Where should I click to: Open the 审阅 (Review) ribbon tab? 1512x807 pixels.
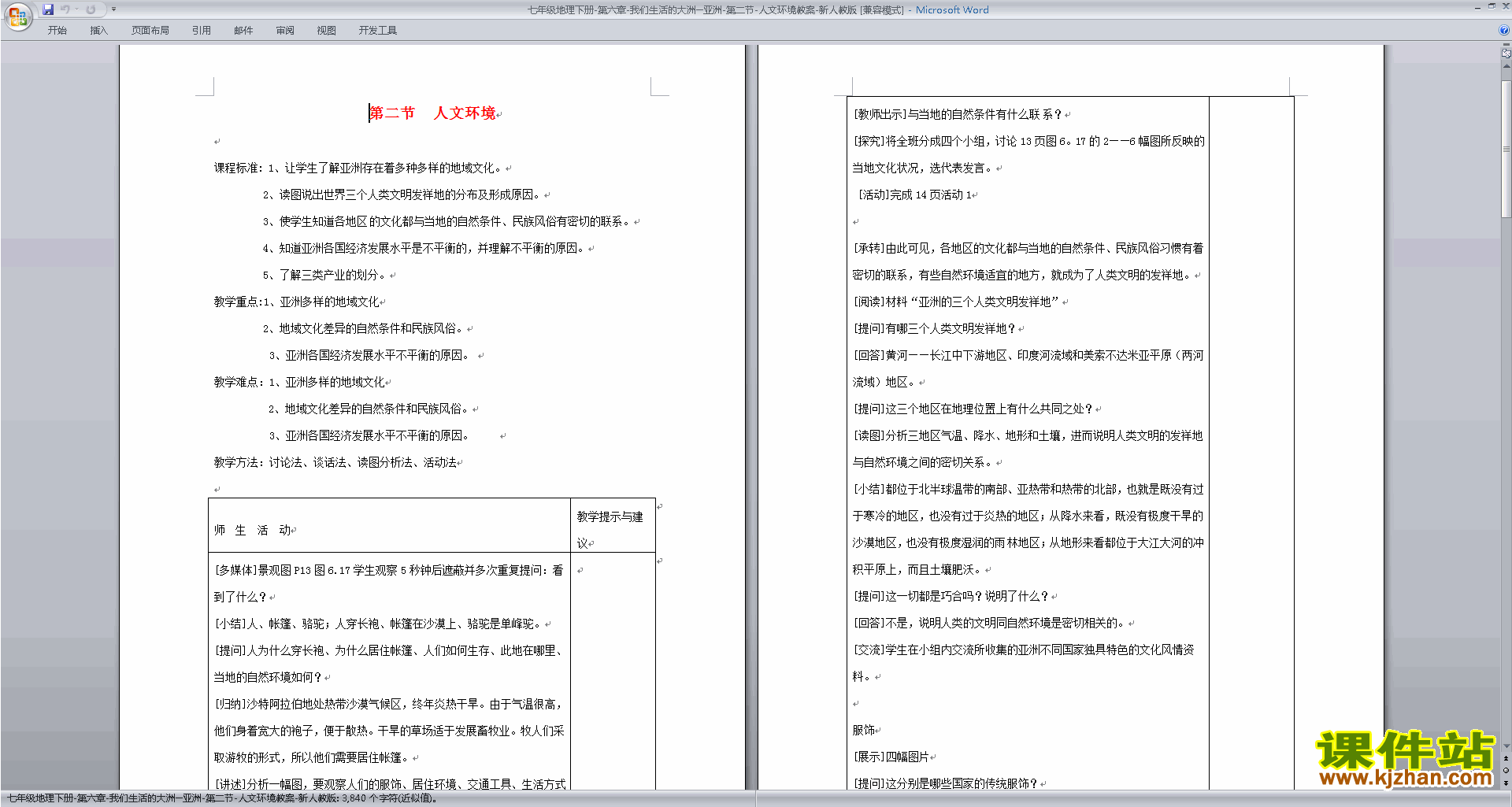285,31
